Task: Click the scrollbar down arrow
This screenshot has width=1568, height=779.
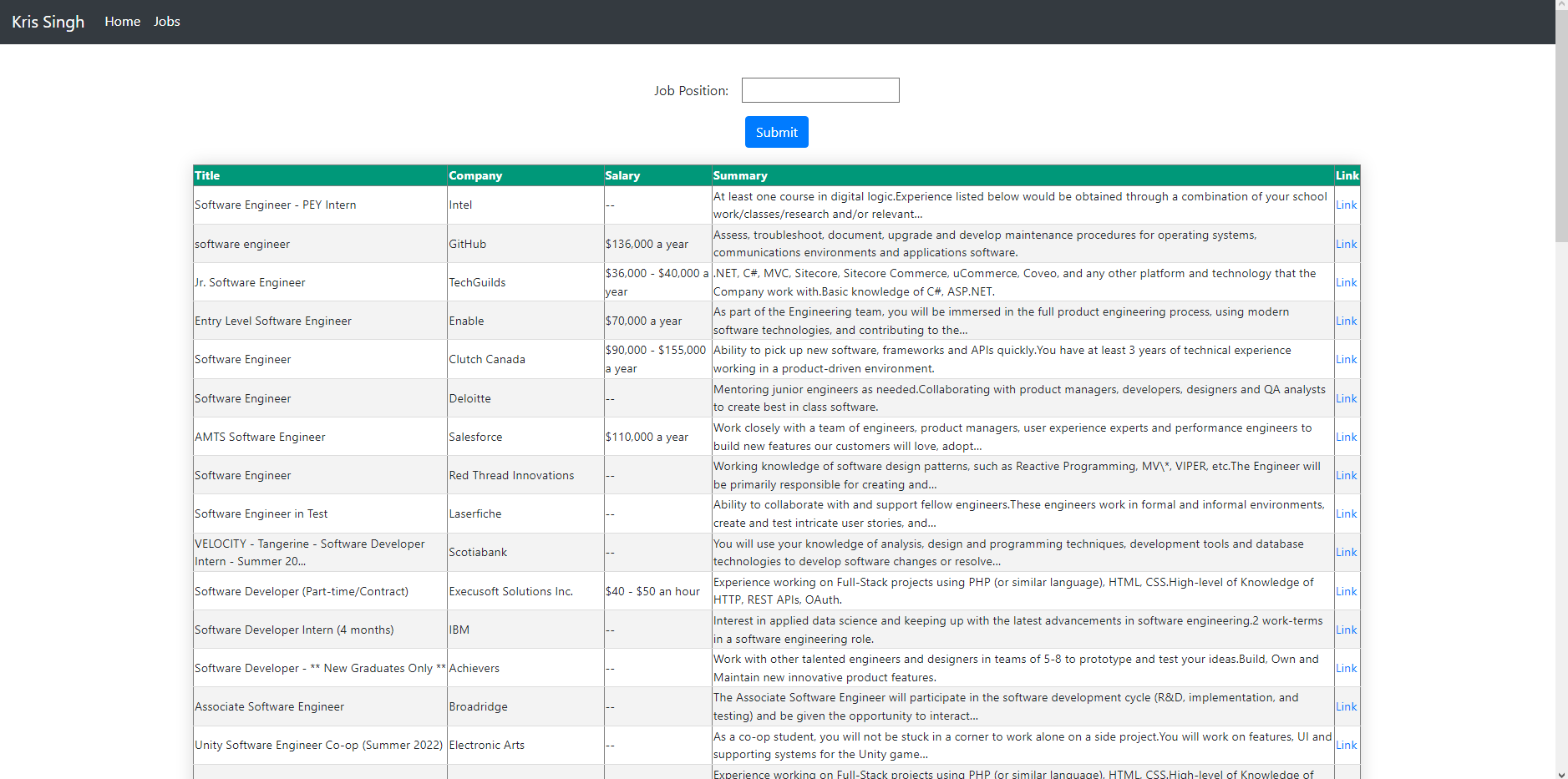Action: (1561, 774)
